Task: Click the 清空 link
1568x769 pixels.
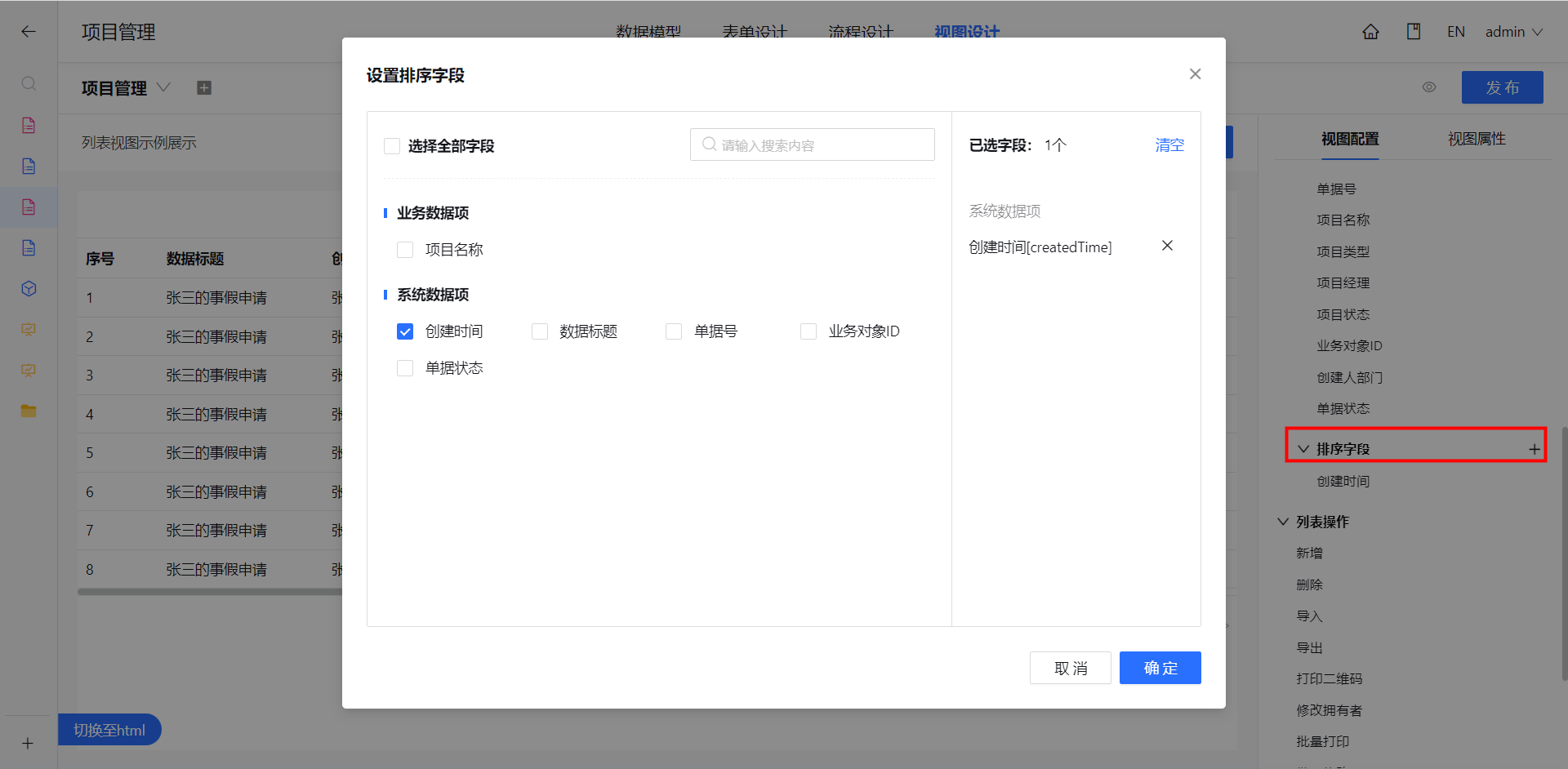Action: 1169,145
